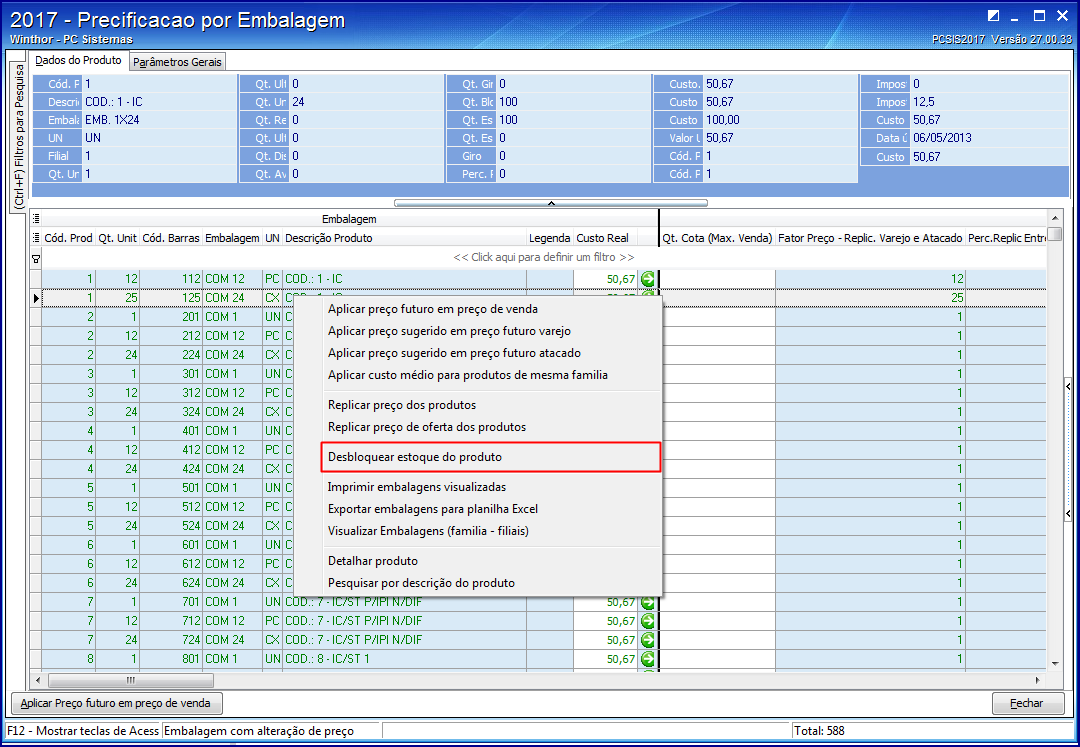Click the horizontal scrollbar right arrow
This screenshot has width=1080, height=747.
coord(1039,680)
